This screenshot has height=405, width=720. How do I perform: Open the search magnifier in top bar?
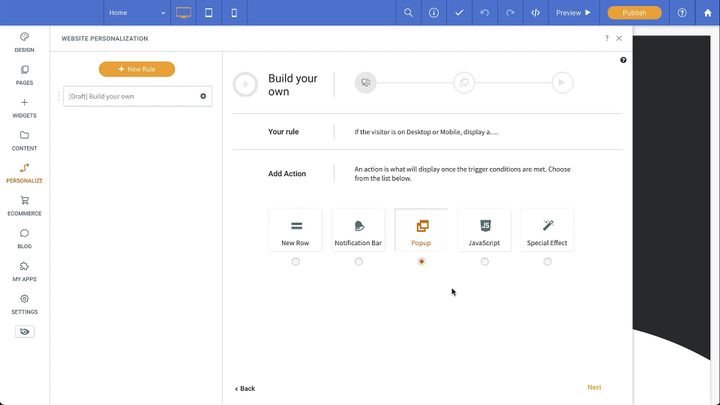pos(408,13)
